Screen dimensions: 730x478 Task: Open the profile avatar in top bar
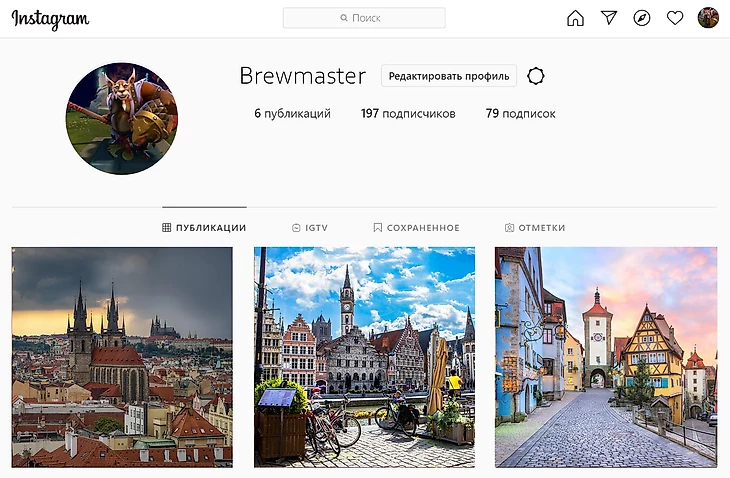(x=708, y=18)
